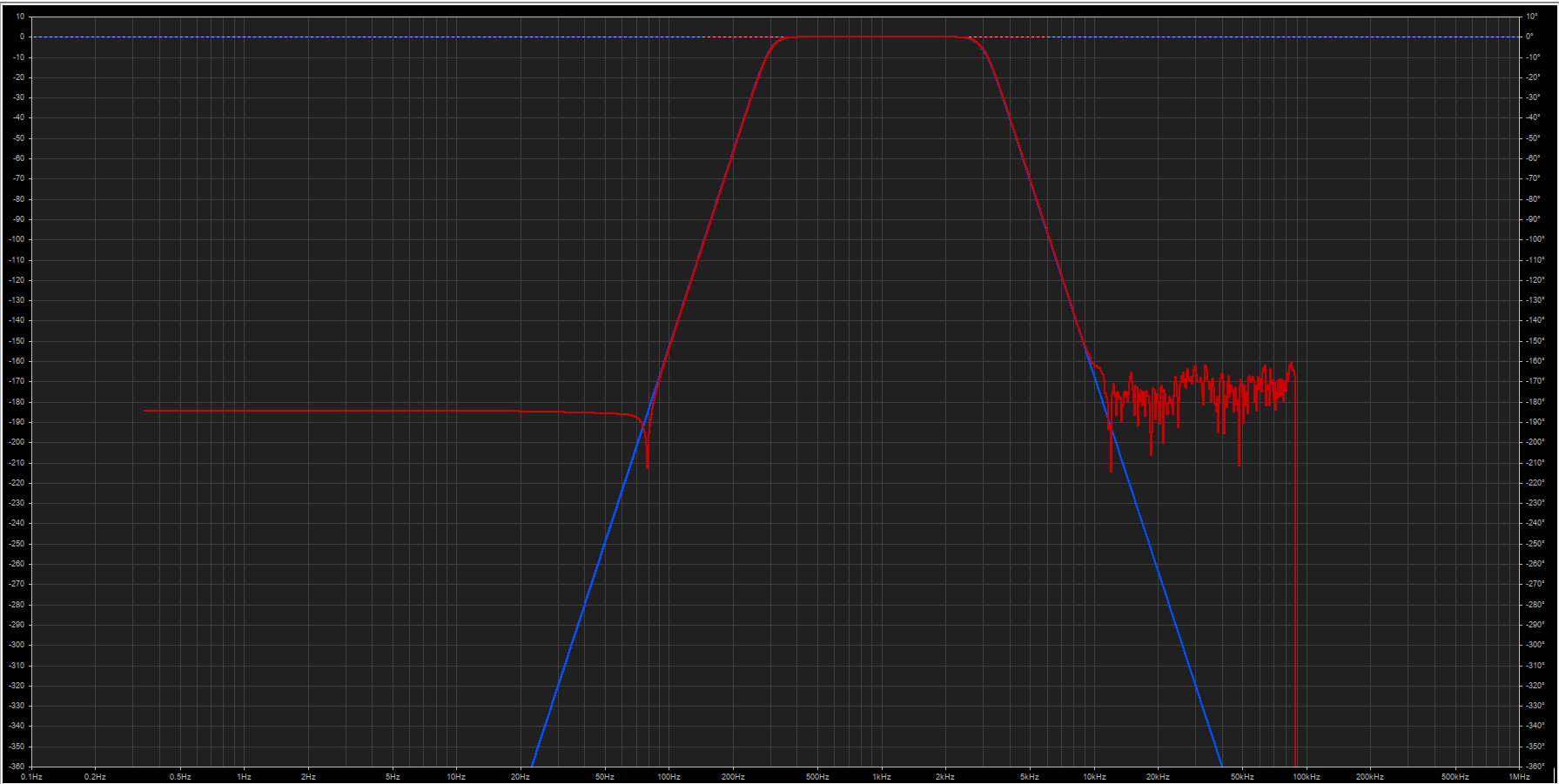Image resolution: width=1559 pixels, height=784 pixels.
Task: Click the -180 label on the left axis
Action: tap(18, 402)
